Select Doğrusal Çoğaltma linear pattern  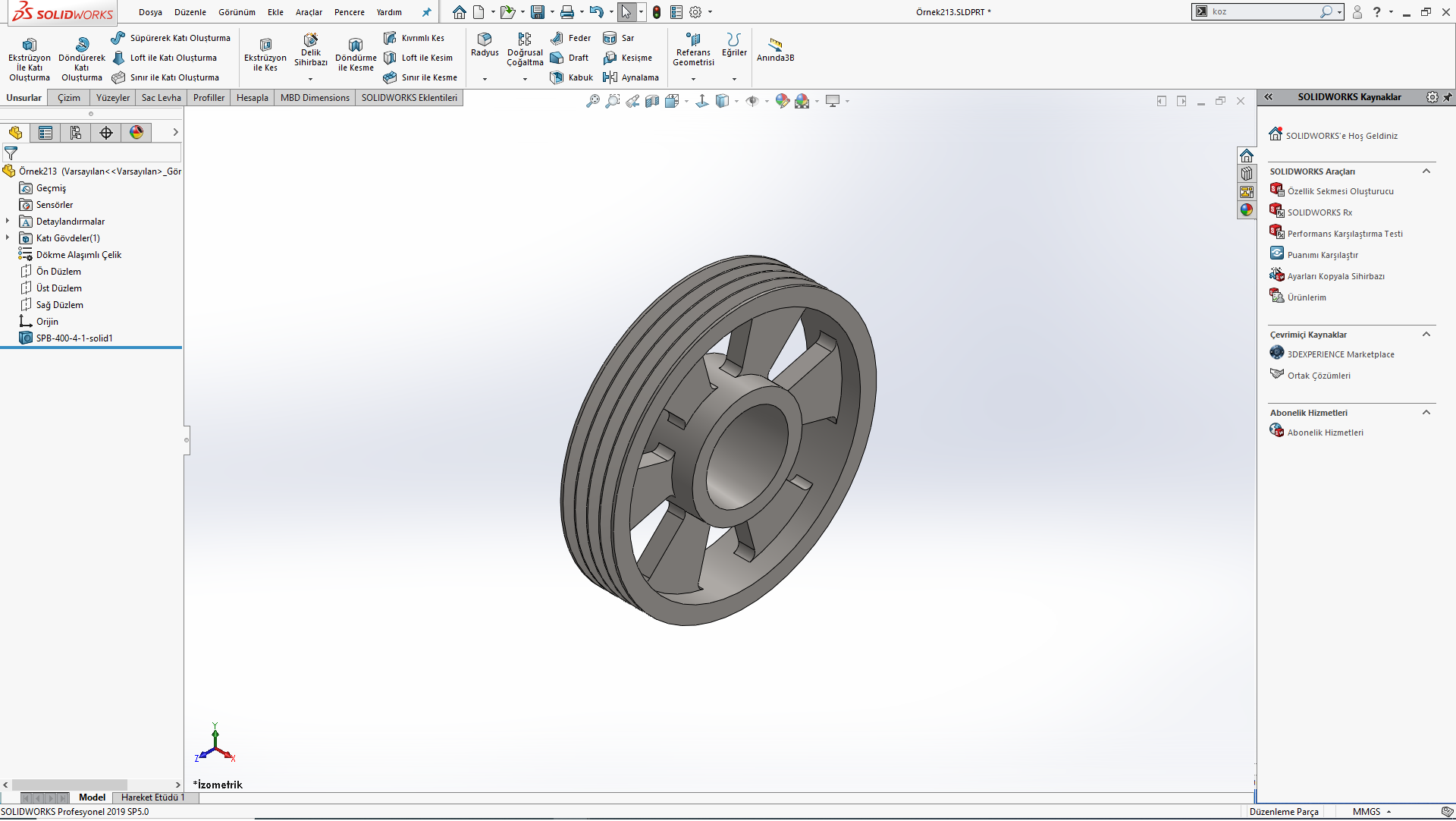coord(525,49)
